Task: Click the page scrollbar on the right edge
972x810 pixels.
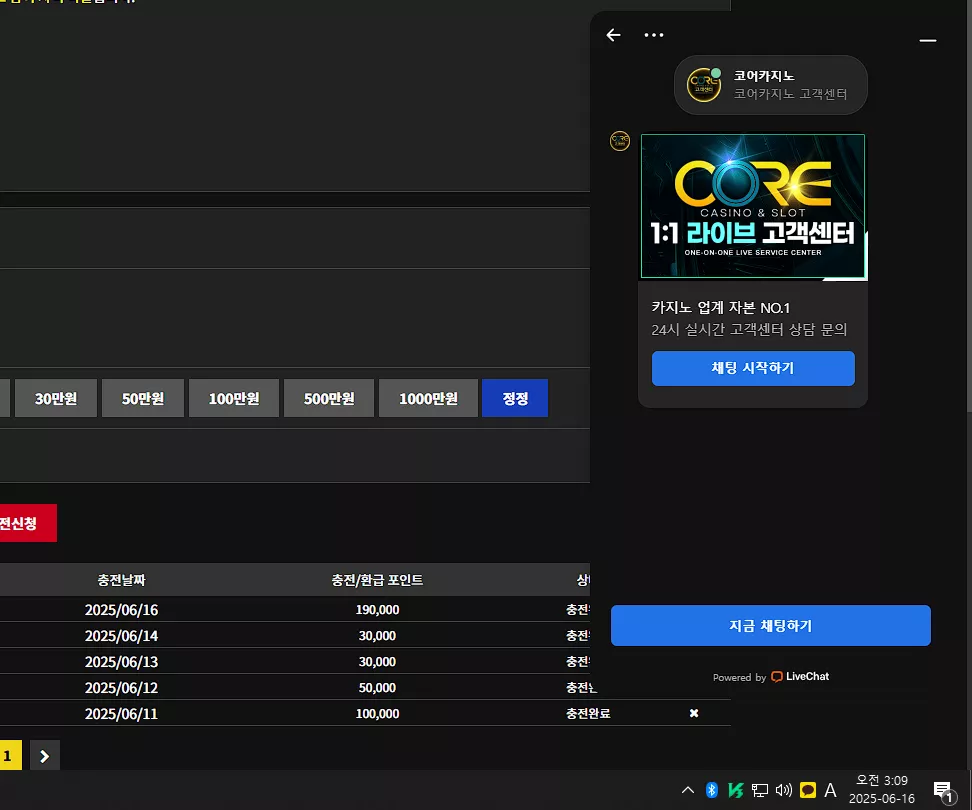Action: (x=968, y=205)
